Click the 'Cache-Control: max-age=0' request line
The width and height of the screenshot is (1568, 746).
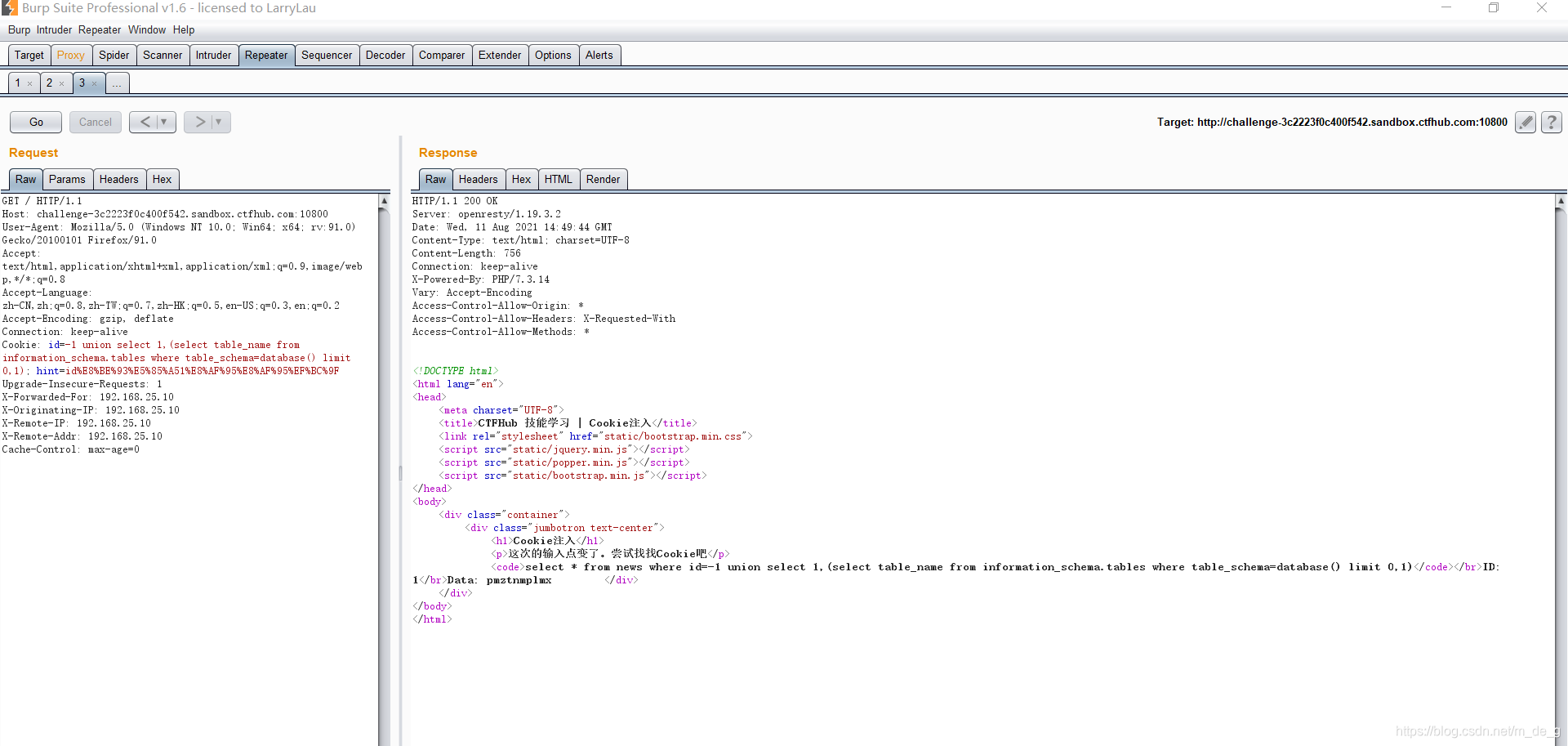(x=71, y=449)
